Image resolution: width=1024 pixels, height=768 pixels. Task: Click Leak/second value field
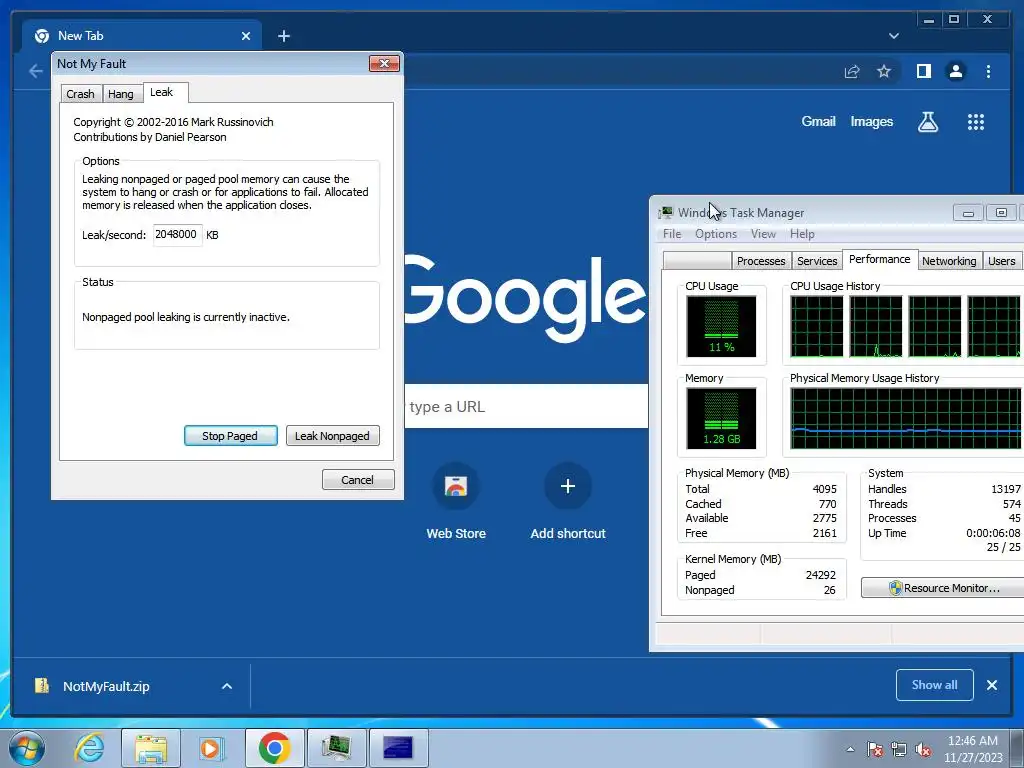178,234
